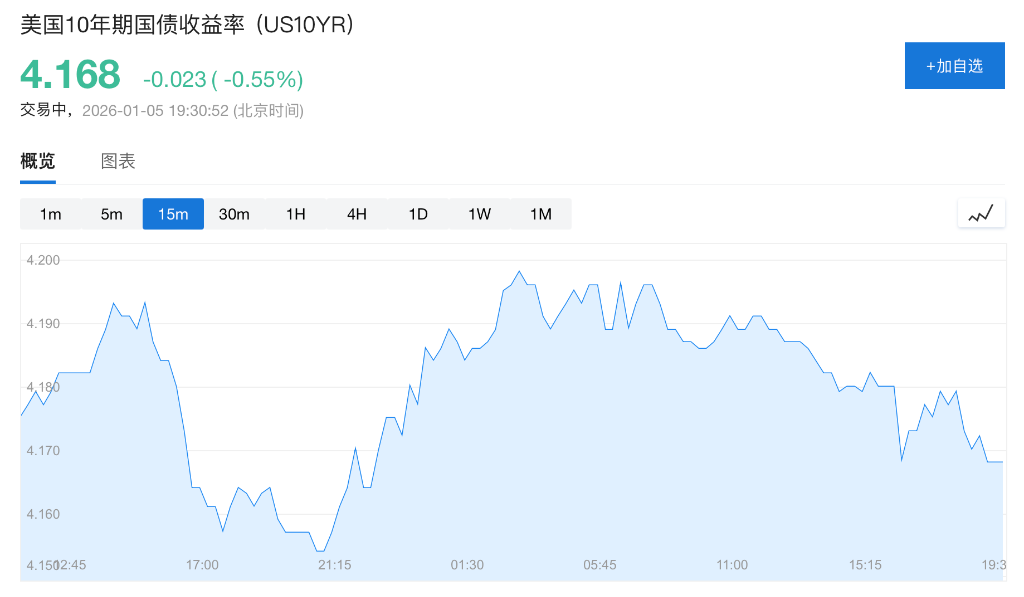The image size is (1024, 597).
Task: Open the chart style line icon
Action: pos(981,212)
